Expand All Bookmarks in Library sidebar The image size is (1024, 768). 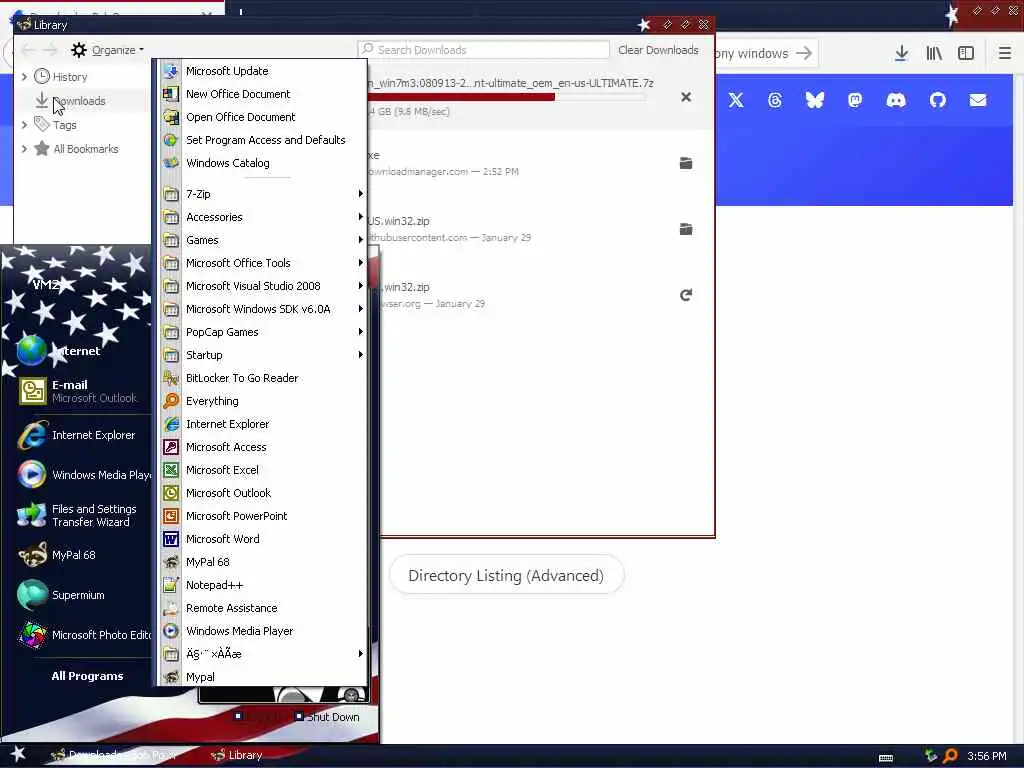click(24, 148)
